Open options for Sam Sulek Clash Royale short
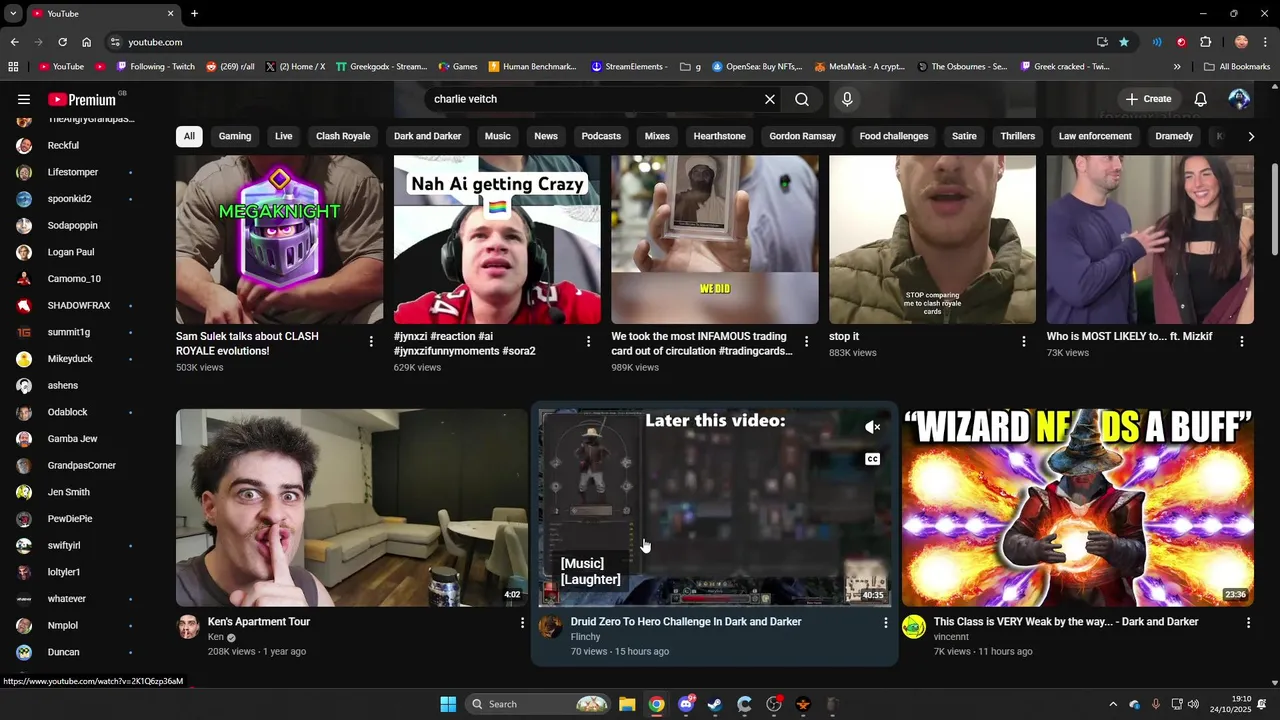 click(x=371, y=341)
